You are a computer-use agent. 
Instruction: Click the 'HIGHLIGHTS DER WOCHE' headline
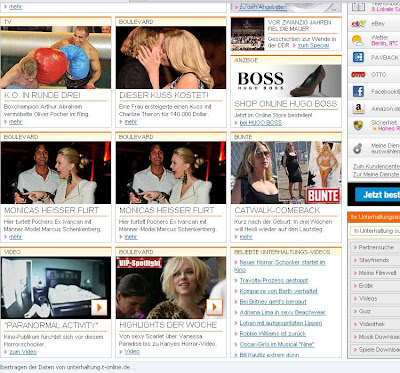coord(168,325)
